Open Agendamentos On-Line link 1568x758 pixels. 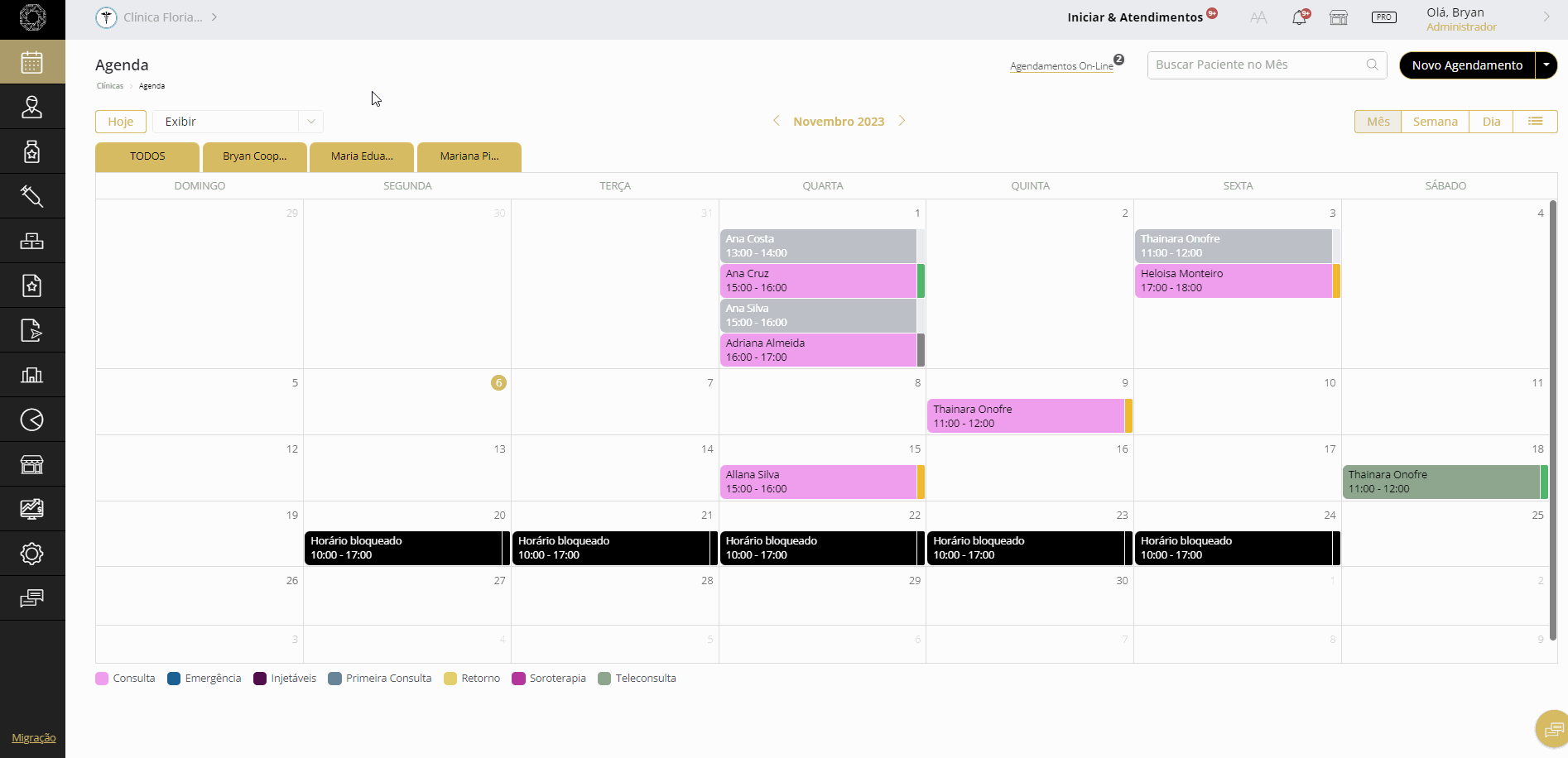pos(1061,66)
